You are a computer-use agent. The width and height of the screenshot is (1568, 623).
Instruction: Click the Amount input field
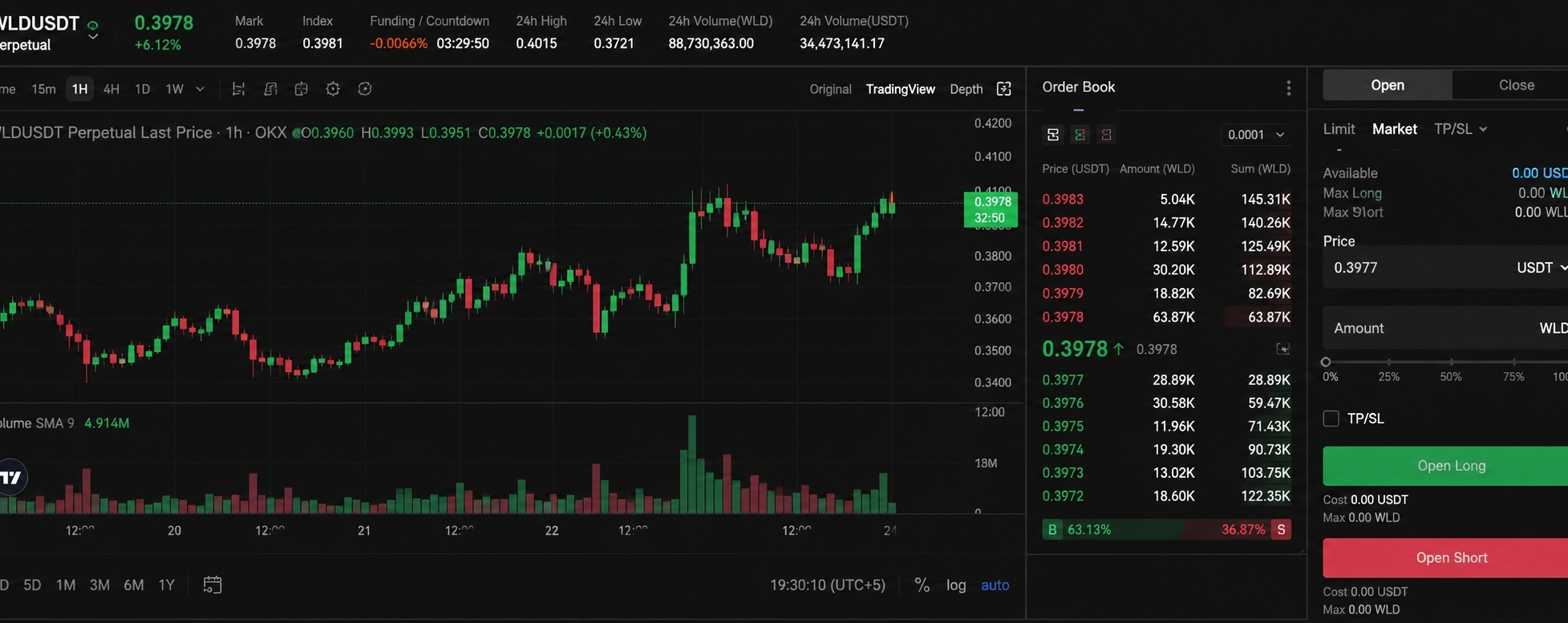[x=1445, y=328]
